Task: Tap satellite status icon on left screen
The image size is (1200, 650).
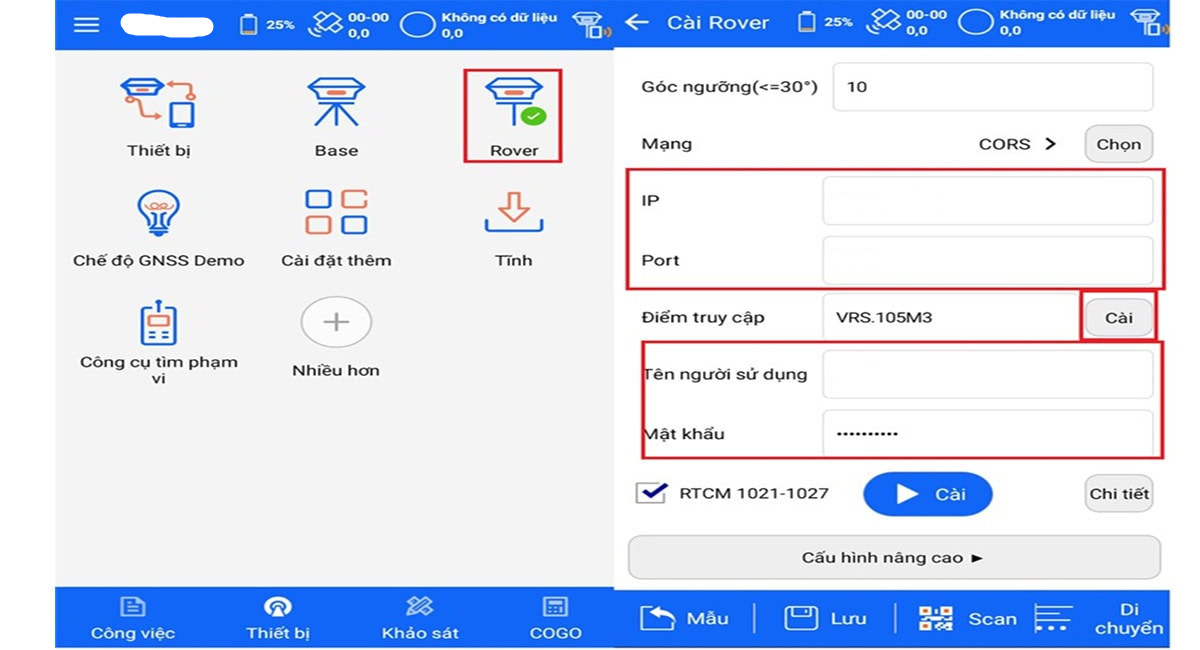Action: click(x=325, y=24)
